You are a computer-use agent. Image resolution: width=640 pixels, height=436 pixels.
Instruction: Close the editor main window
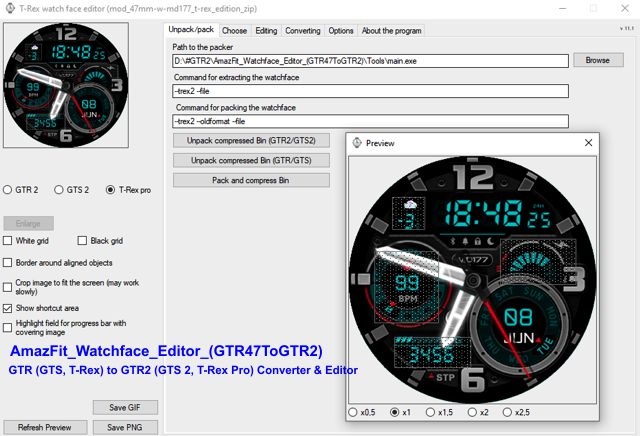click(x=625, y=8)
